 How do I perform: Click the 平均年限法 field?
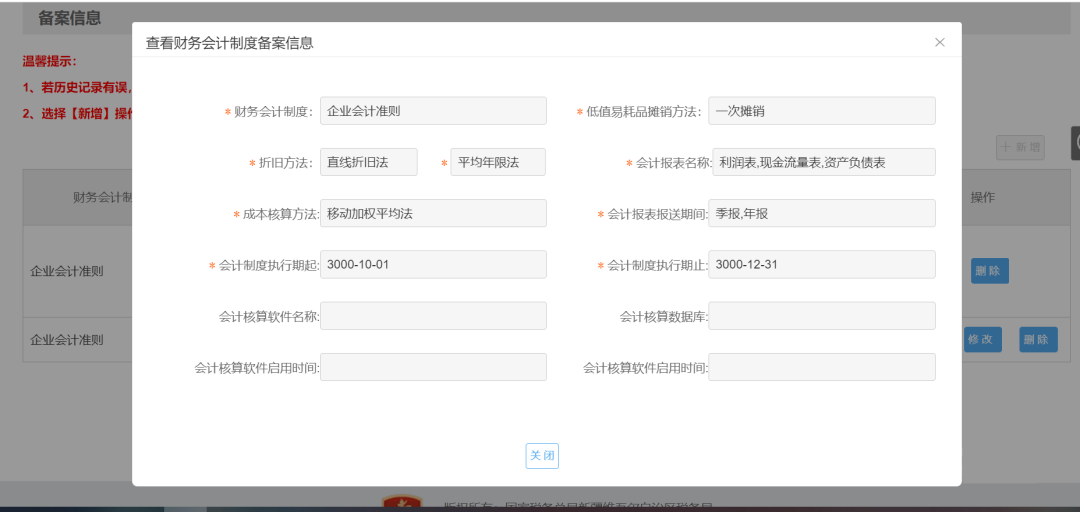497,162
